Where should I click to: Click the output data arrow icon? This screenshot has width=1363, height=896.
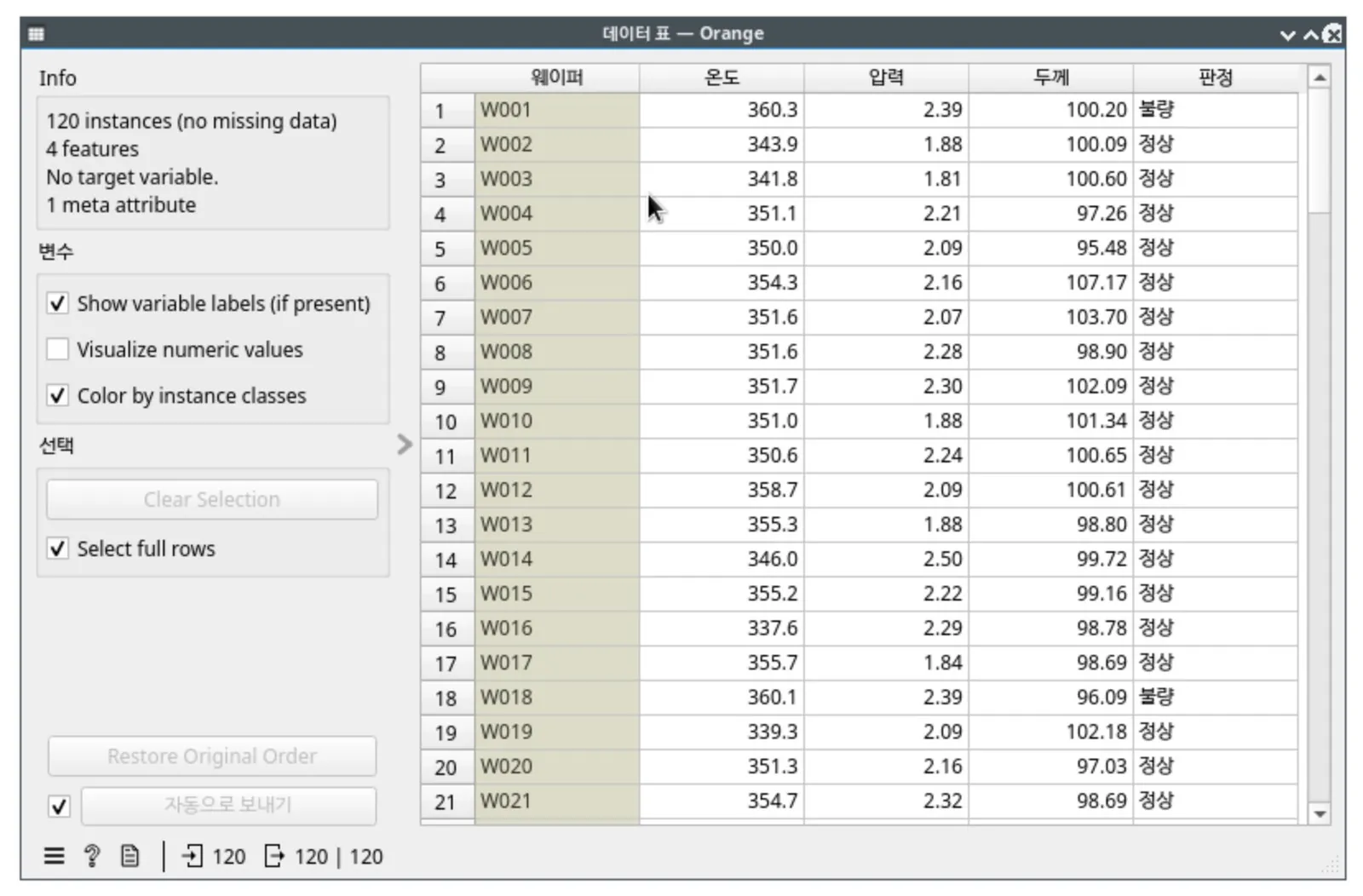pyautogui.click(x=273, y=856)
